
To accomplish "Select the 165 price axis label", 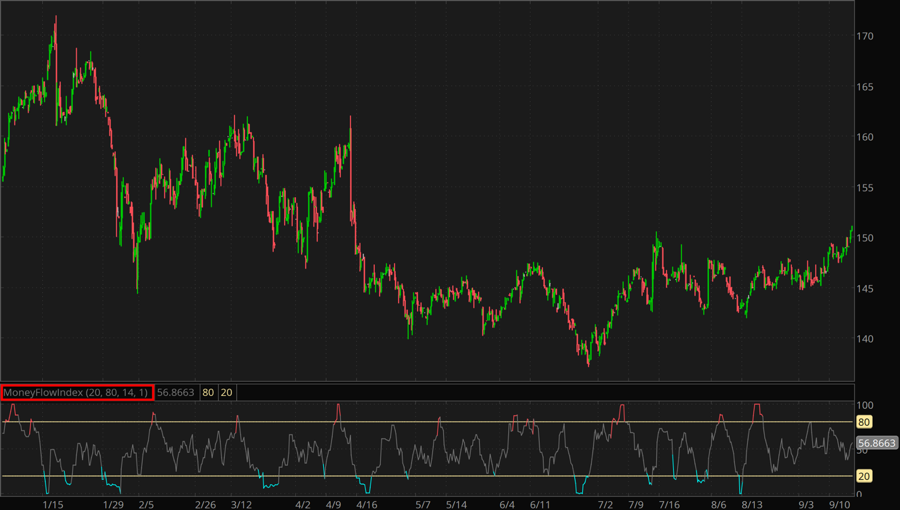I will pyautogui.click(x=866, y=87).
